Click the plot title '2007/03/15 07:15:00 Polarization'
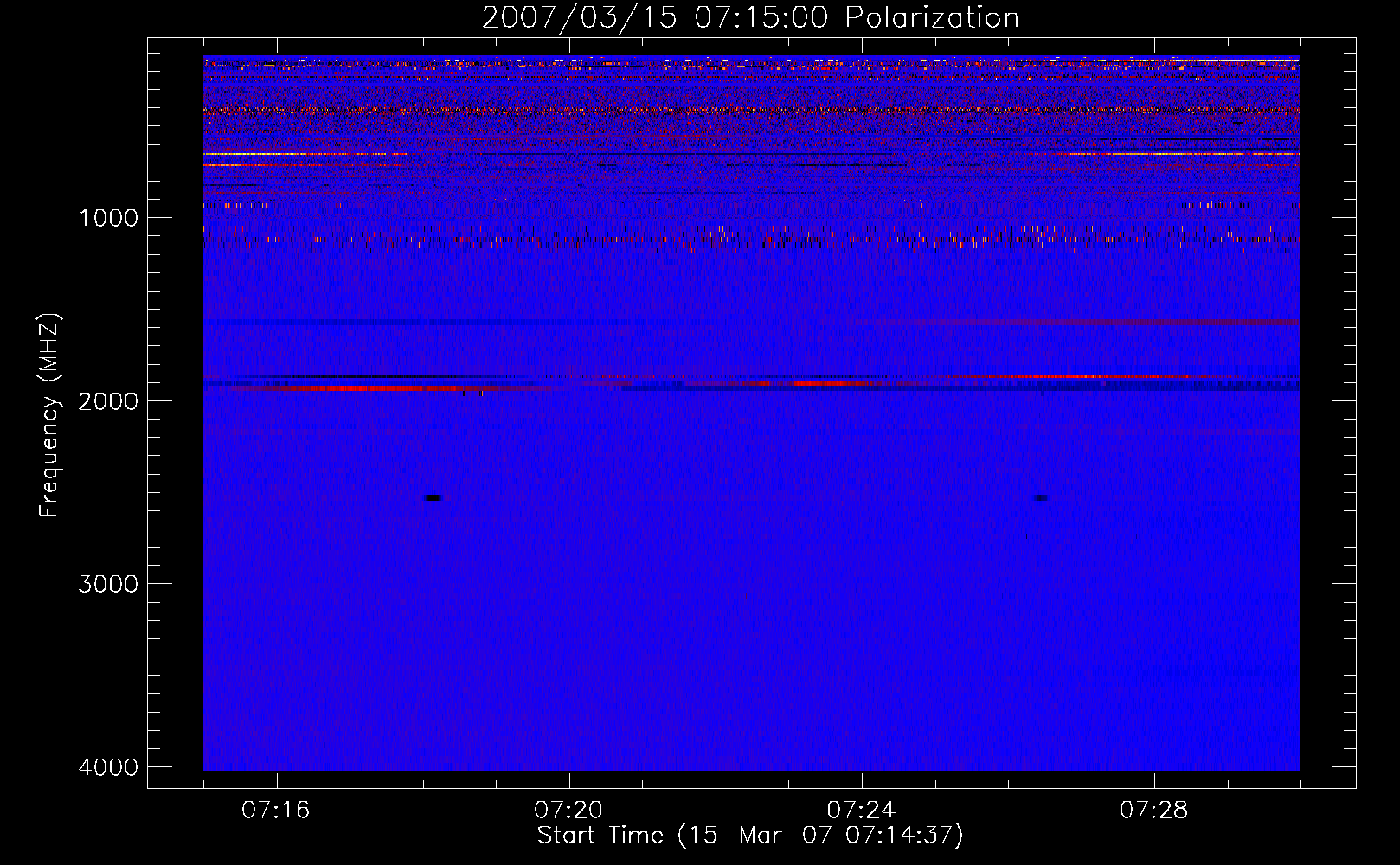 pyautogui.click(x=750, y=17)
